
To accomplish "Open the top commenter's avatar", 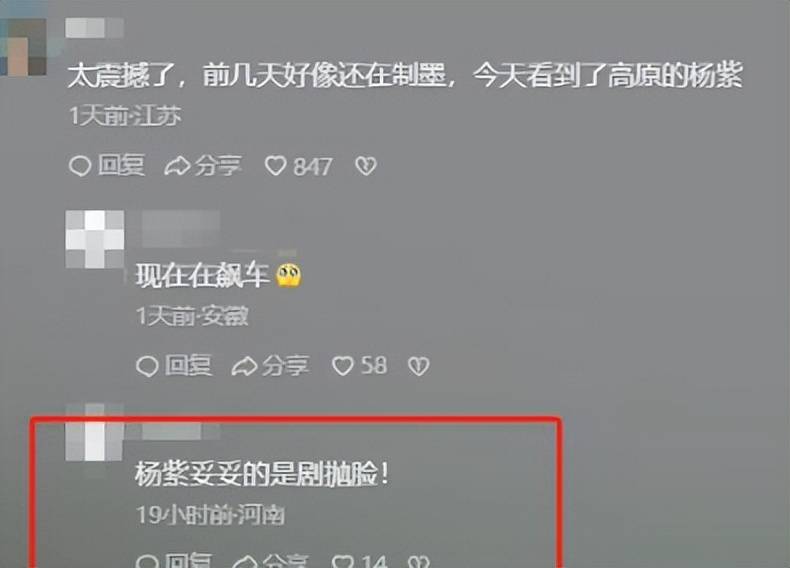I will [x=23, y=46].
